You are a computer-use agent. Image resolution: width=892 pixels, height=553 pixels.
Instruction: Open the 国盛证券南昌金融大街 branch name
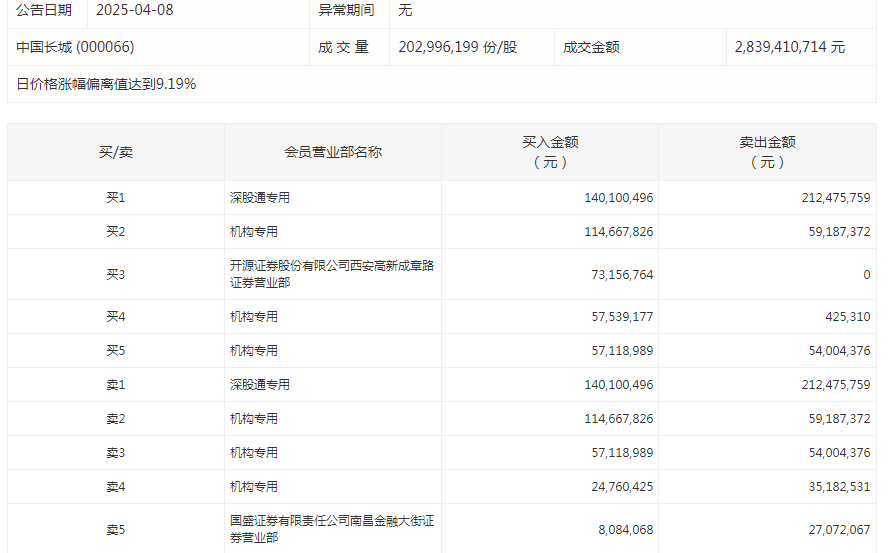click(x=331, y=529)
